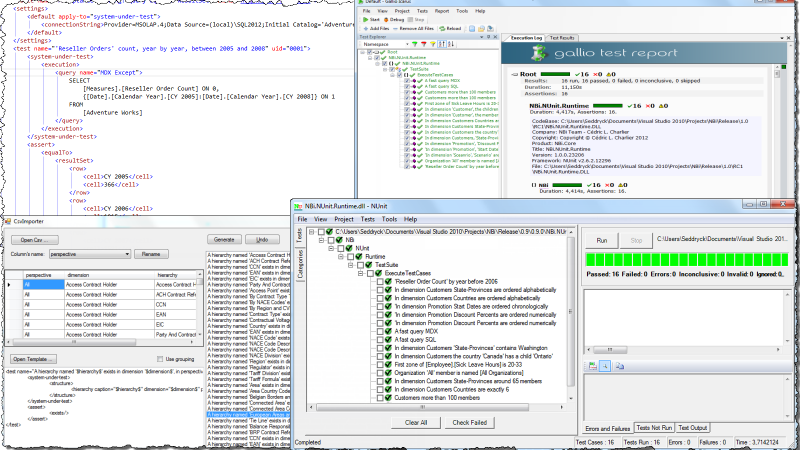Uncheck the Root node in Gallio Test Explorer
This screenshot has height=450, width=800.
(369, 52)
